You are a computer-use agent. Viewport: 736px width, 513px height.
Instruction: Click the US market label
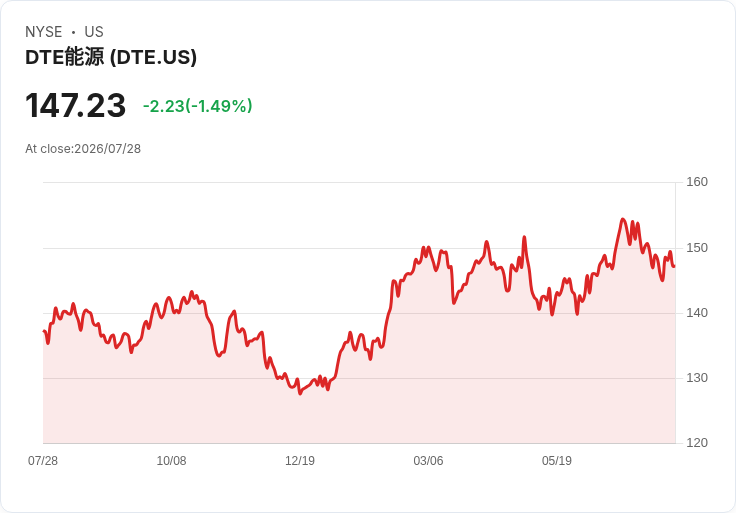click(x=94, y=32)
